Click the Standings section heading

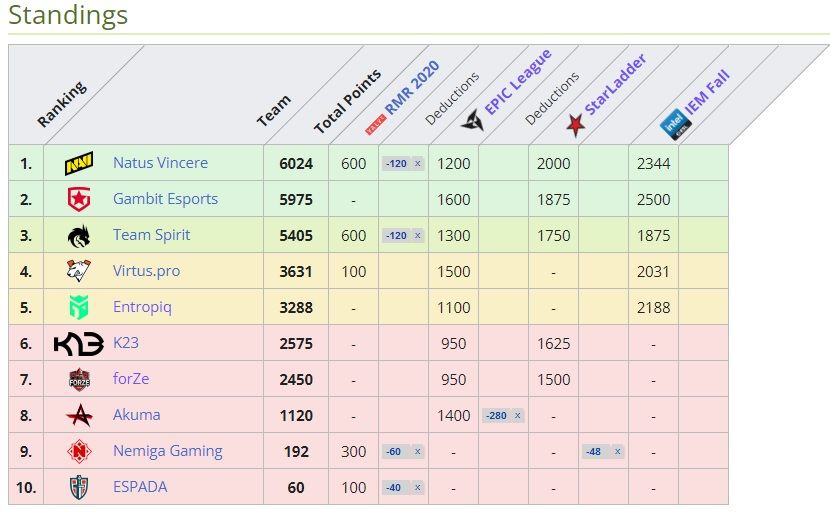68,15
